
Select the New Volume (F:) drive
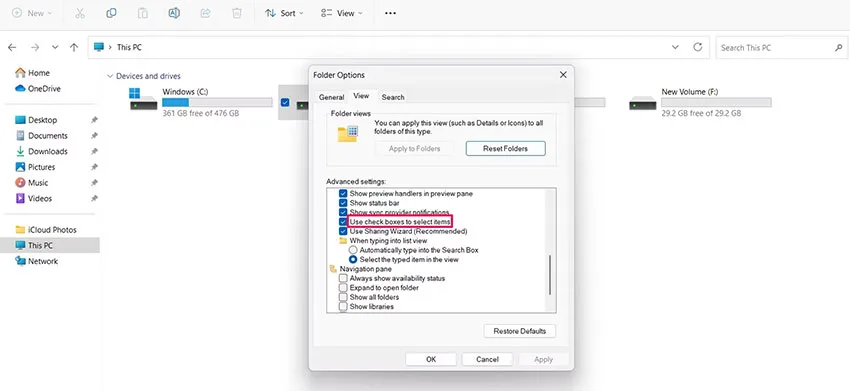700,102
